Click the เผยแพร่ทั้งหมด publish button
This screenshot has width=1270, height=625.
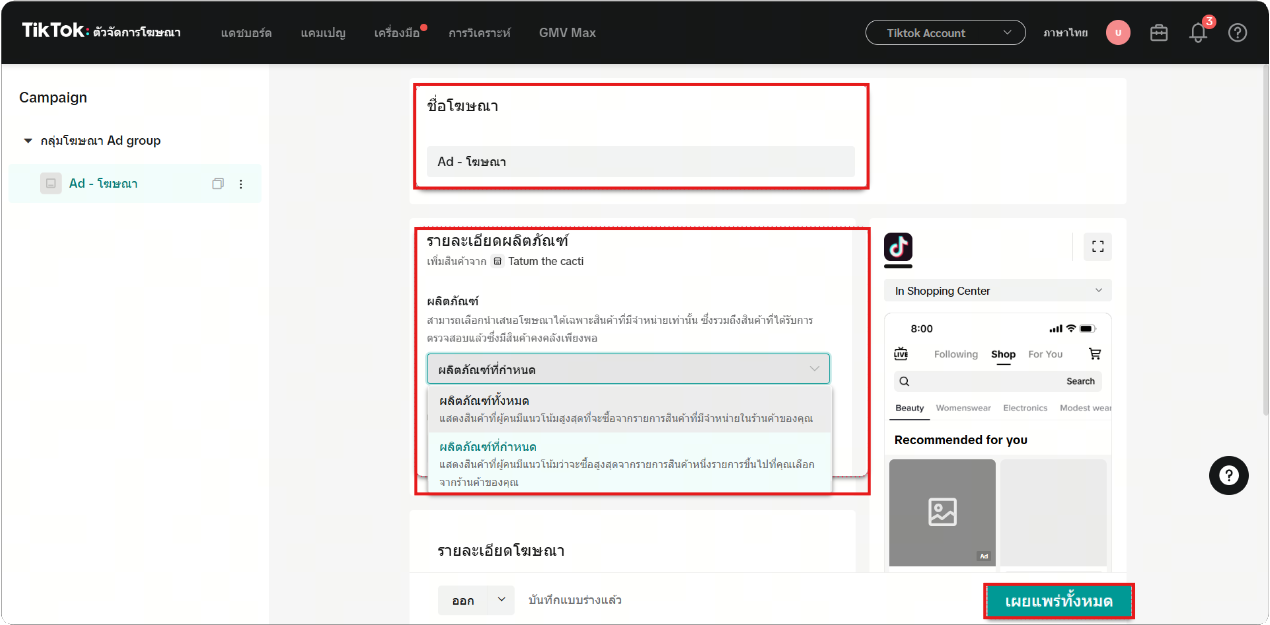pyautogui.click(x=1060, y=601)
